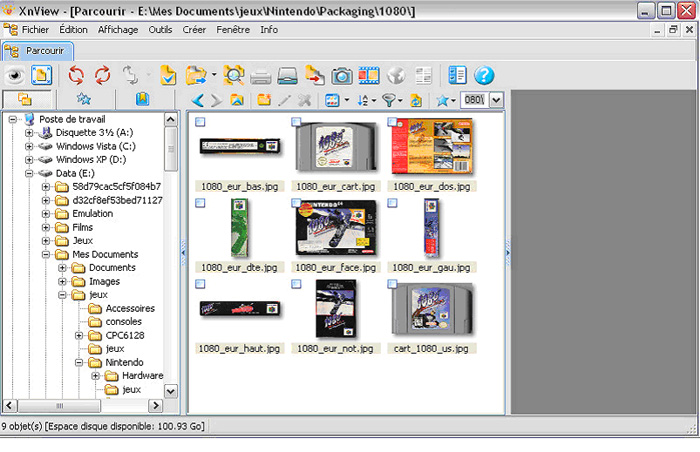This screenshot has height=452, width=700.
Task: Tick checkbox on 1080_eur_gau.jpg thumbnail
Action: pos(392,203)
